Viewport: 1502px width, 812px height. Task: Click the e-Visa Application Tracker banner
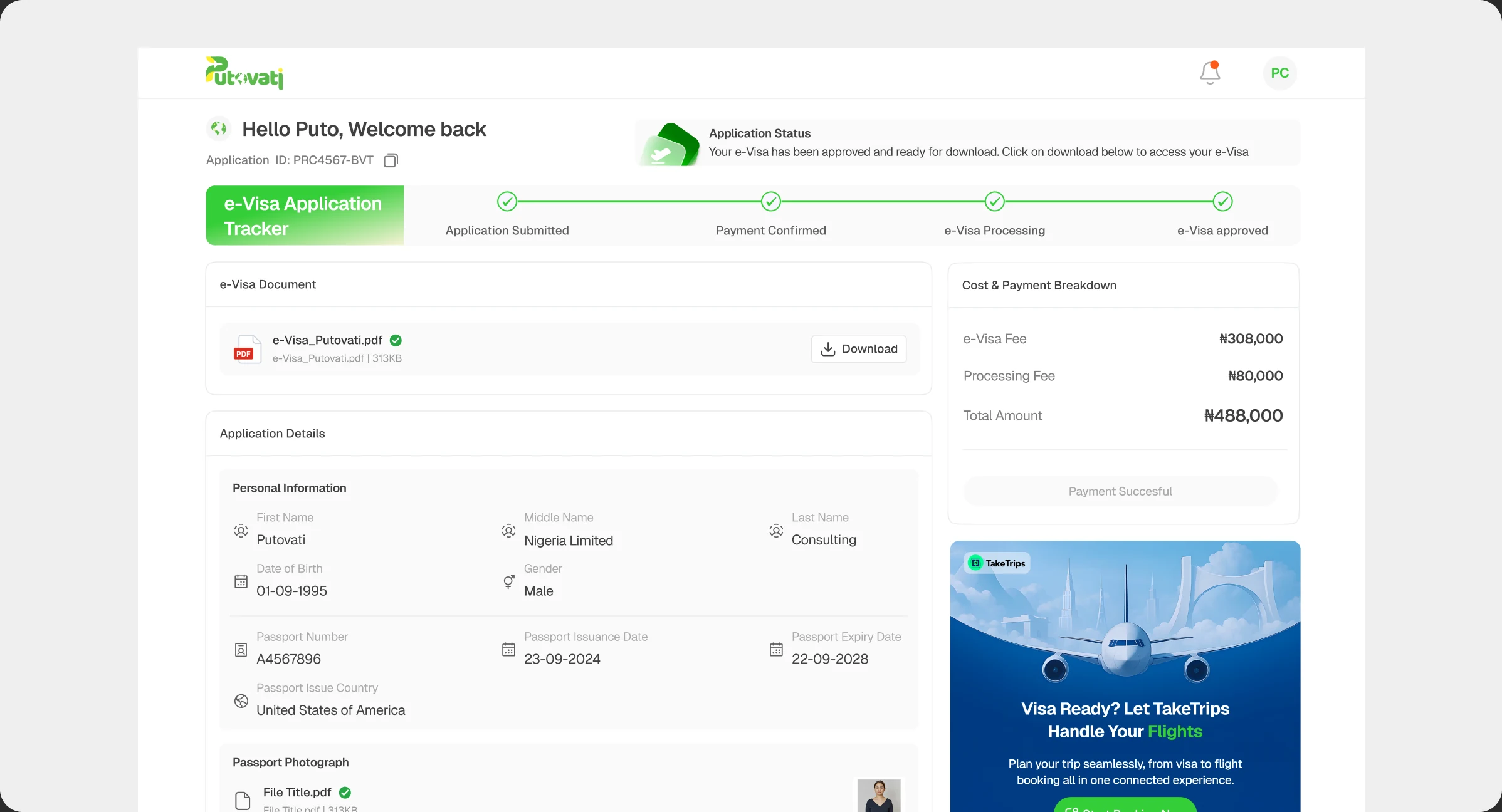point(305,216)
